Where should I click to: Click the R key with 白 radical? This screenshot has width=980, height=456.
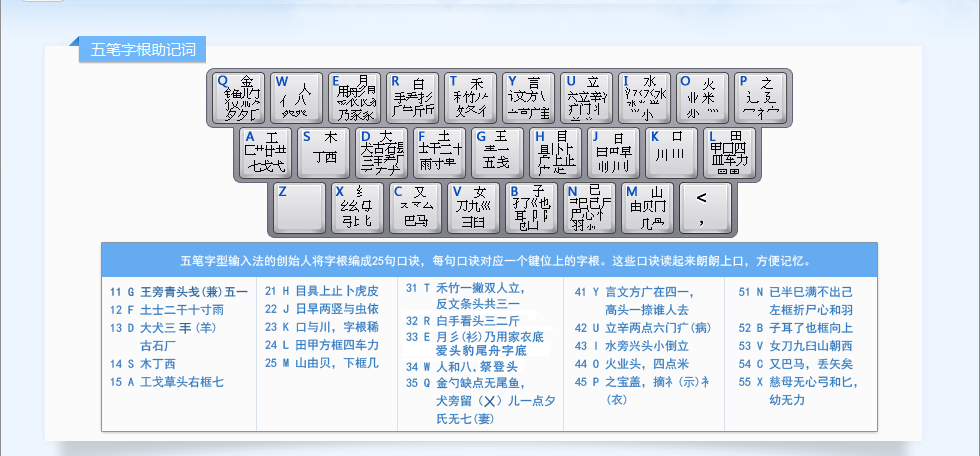[412, 98]
